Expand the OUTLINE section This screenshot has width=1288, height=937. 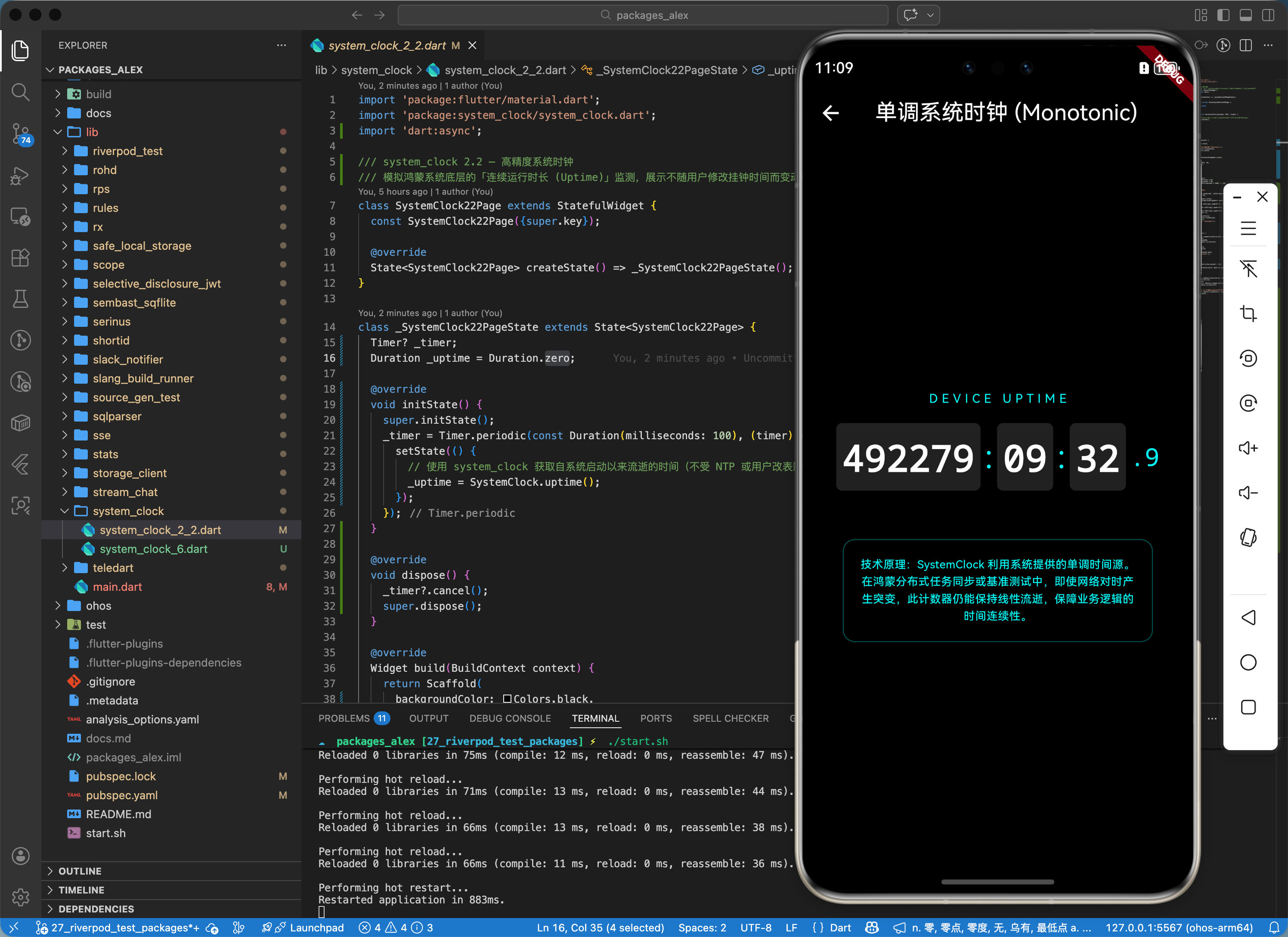(x=80, y=871)
